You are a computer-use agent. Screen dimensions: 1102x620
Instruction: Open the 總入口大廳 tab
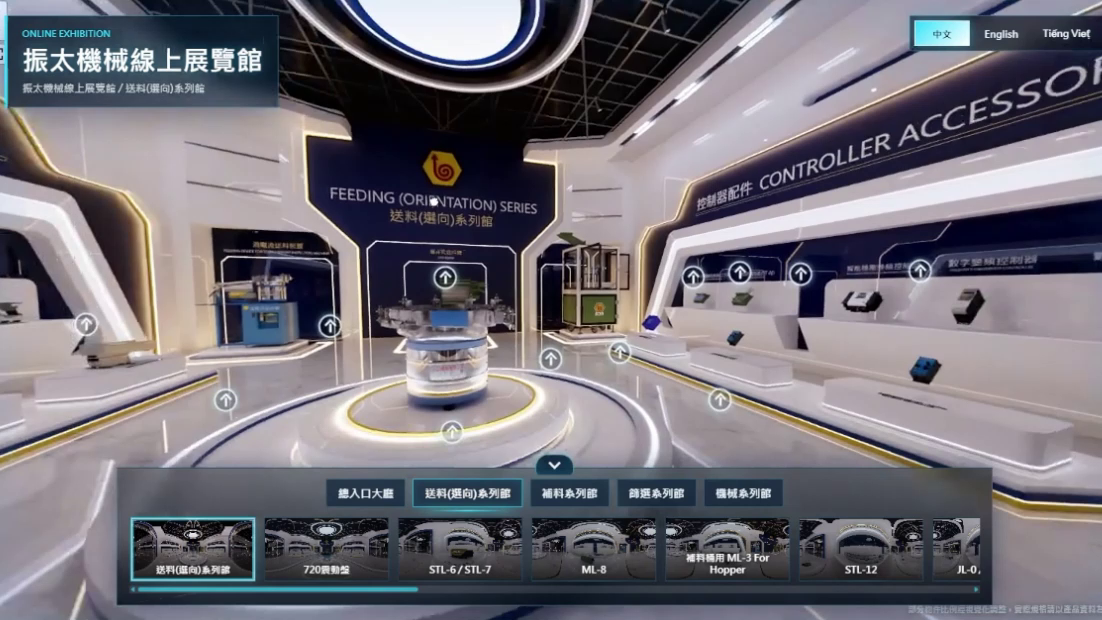(365, 493)
